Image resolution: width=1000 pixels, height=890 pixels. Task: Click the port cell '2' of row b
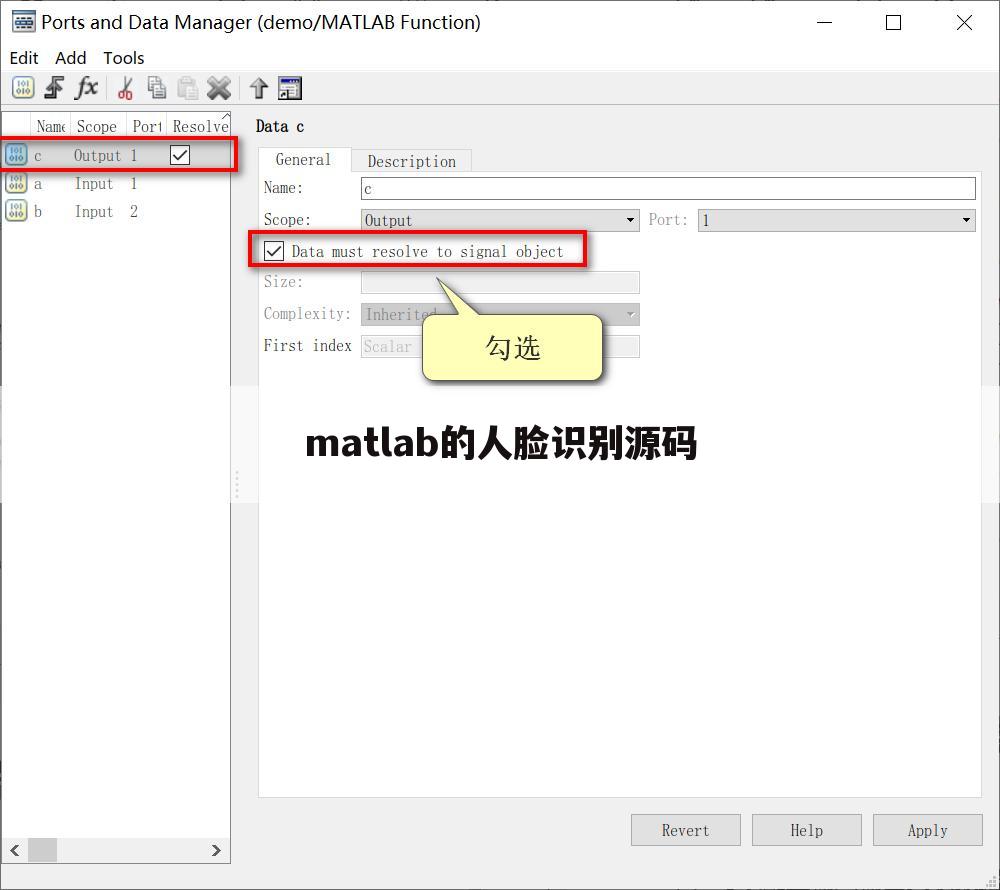[x=134, y=211]
